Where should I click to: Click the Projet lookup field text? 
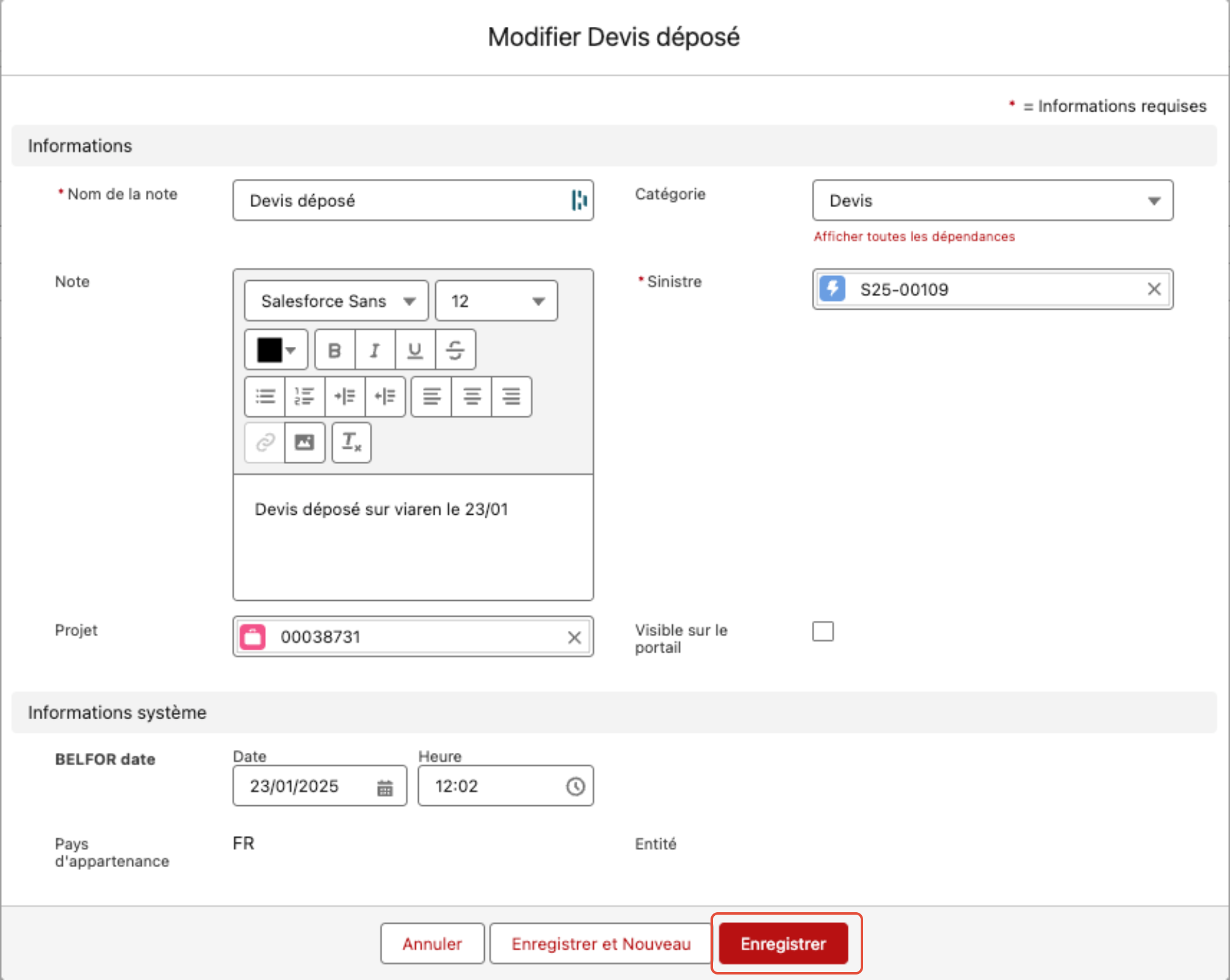[x=320, y=637]
